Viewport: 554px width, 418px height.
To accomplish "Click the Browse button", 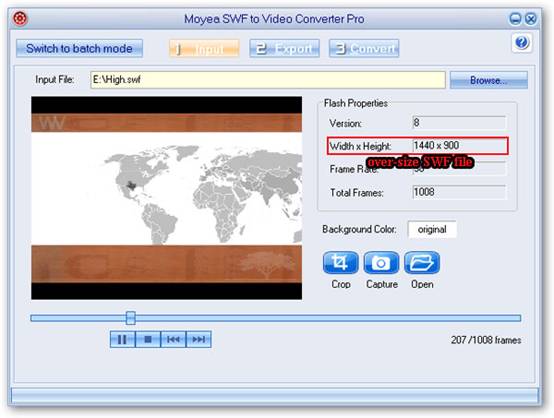I will [x=489, y=80].
